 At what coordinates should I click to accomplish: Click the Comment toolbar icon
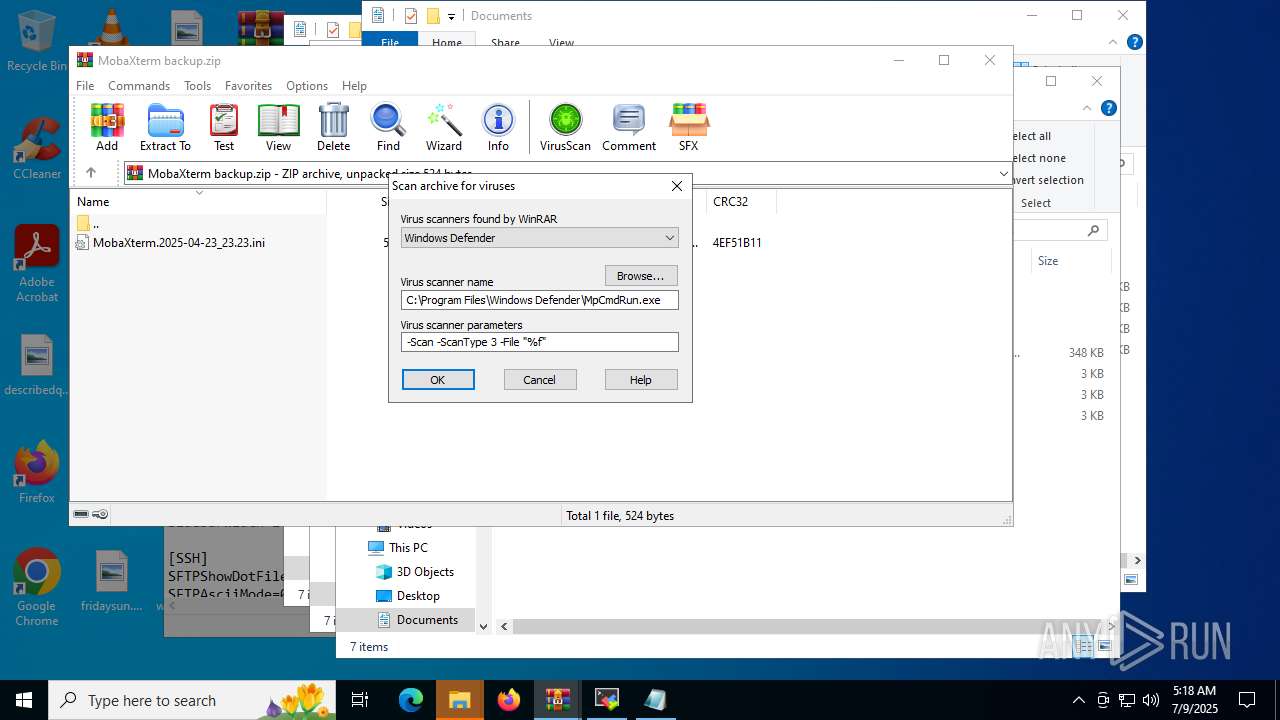point(629,127)
